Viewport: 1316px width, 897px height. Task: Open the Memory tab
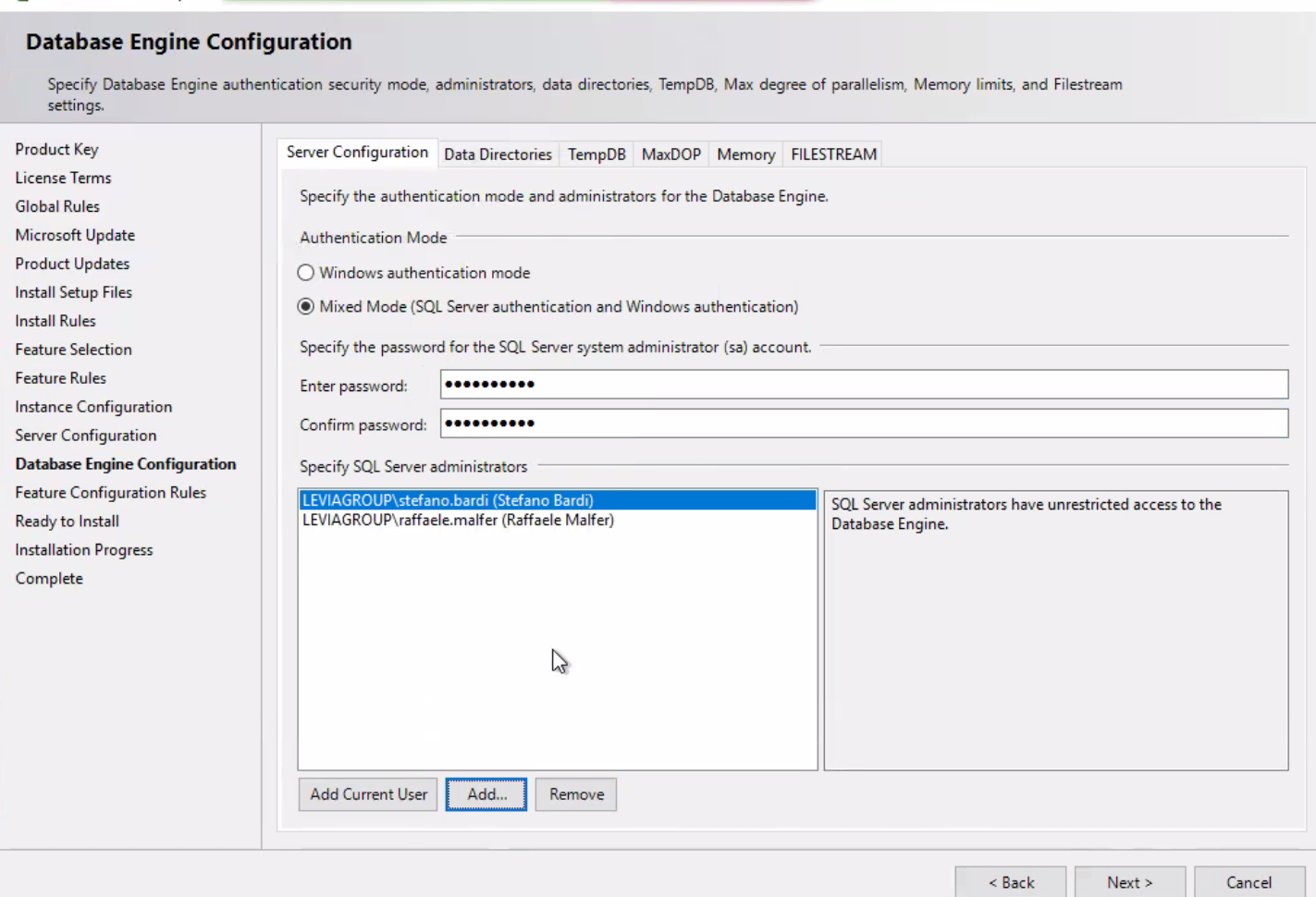coord(745,154)
